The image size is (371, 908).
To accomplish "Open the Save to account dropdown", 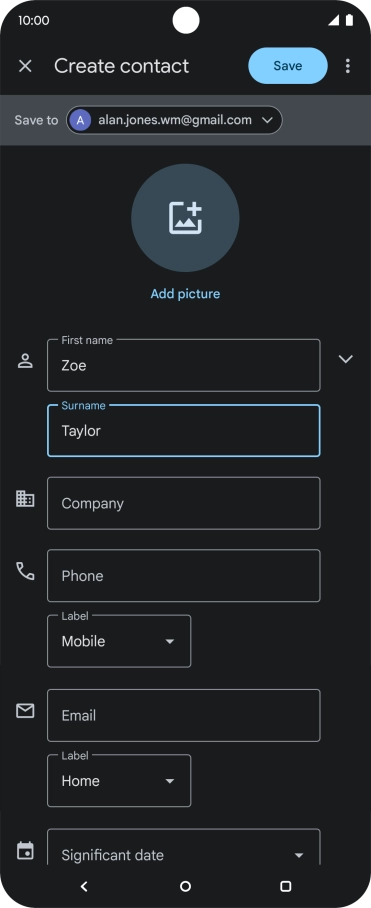I will pos(174,120).
